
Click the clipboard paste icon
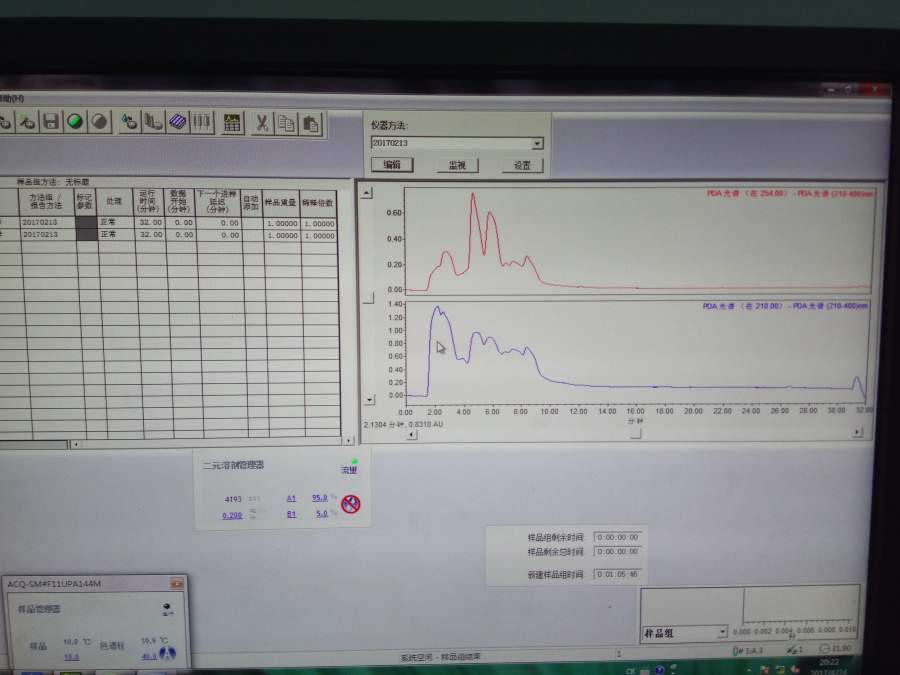(x=311, y=125)
